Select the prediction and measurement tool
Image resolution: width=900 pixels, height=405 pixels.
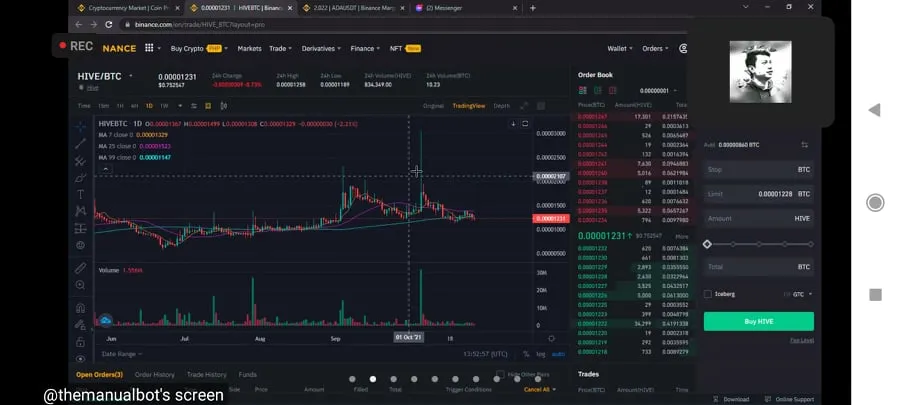80,228
